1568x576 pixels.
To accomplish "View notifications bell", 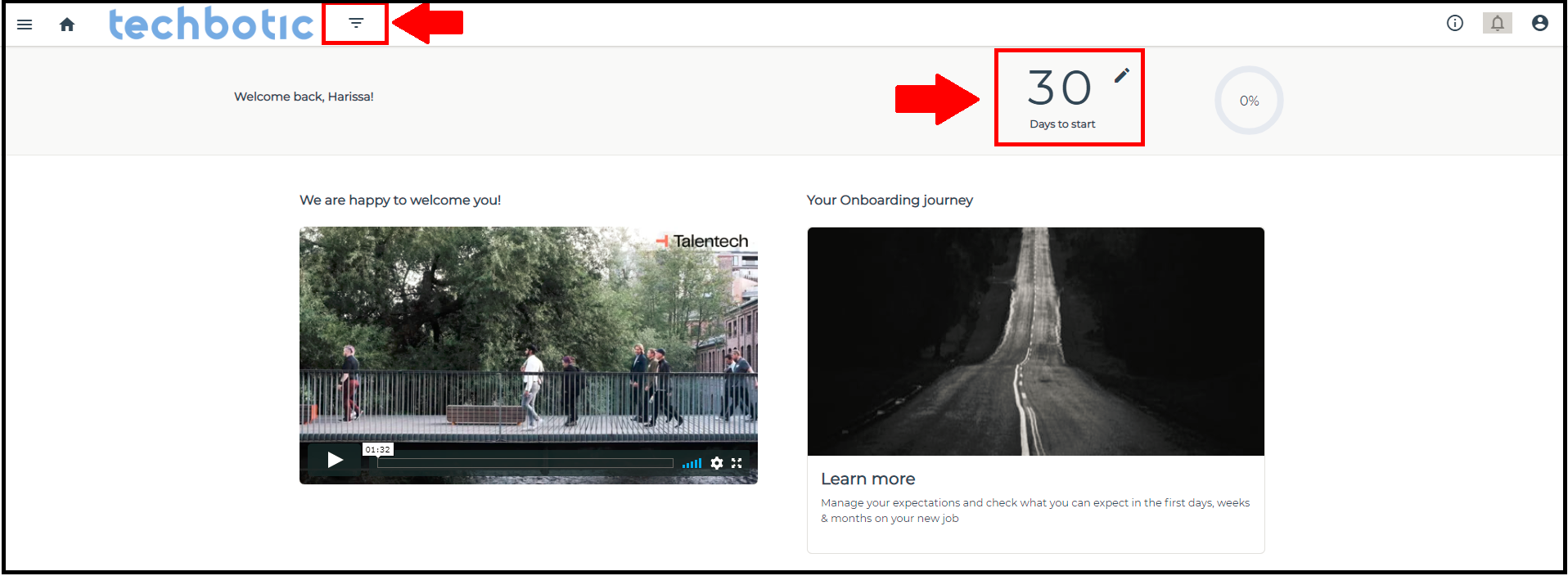I will 1498,23.
